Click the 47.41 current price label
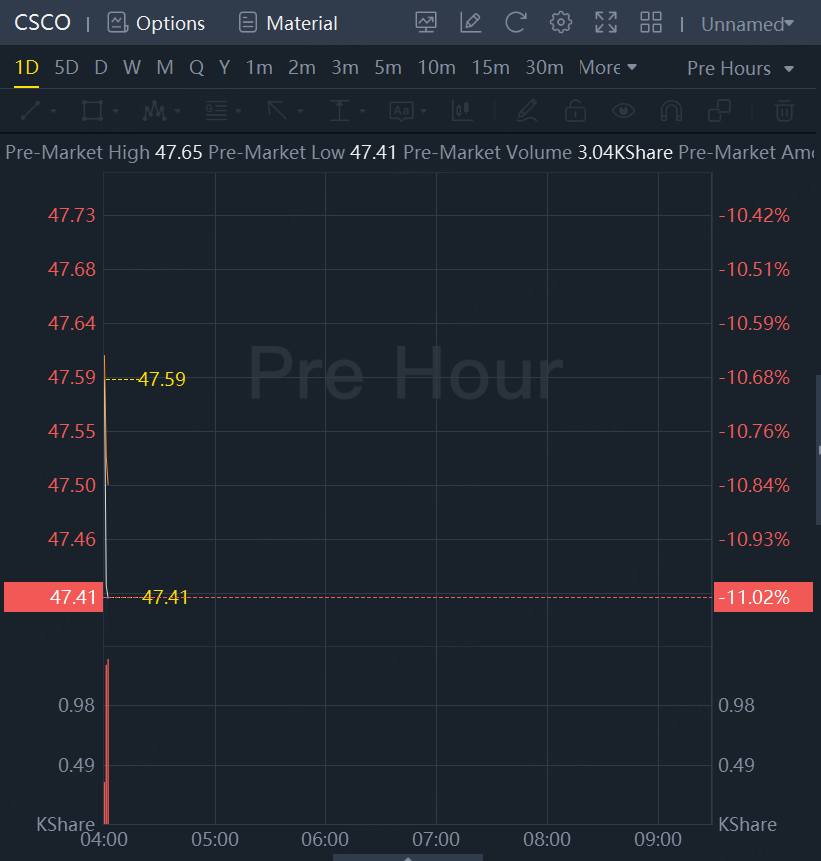The width and height of the screenshot is (821, 861). click(53, 597)
